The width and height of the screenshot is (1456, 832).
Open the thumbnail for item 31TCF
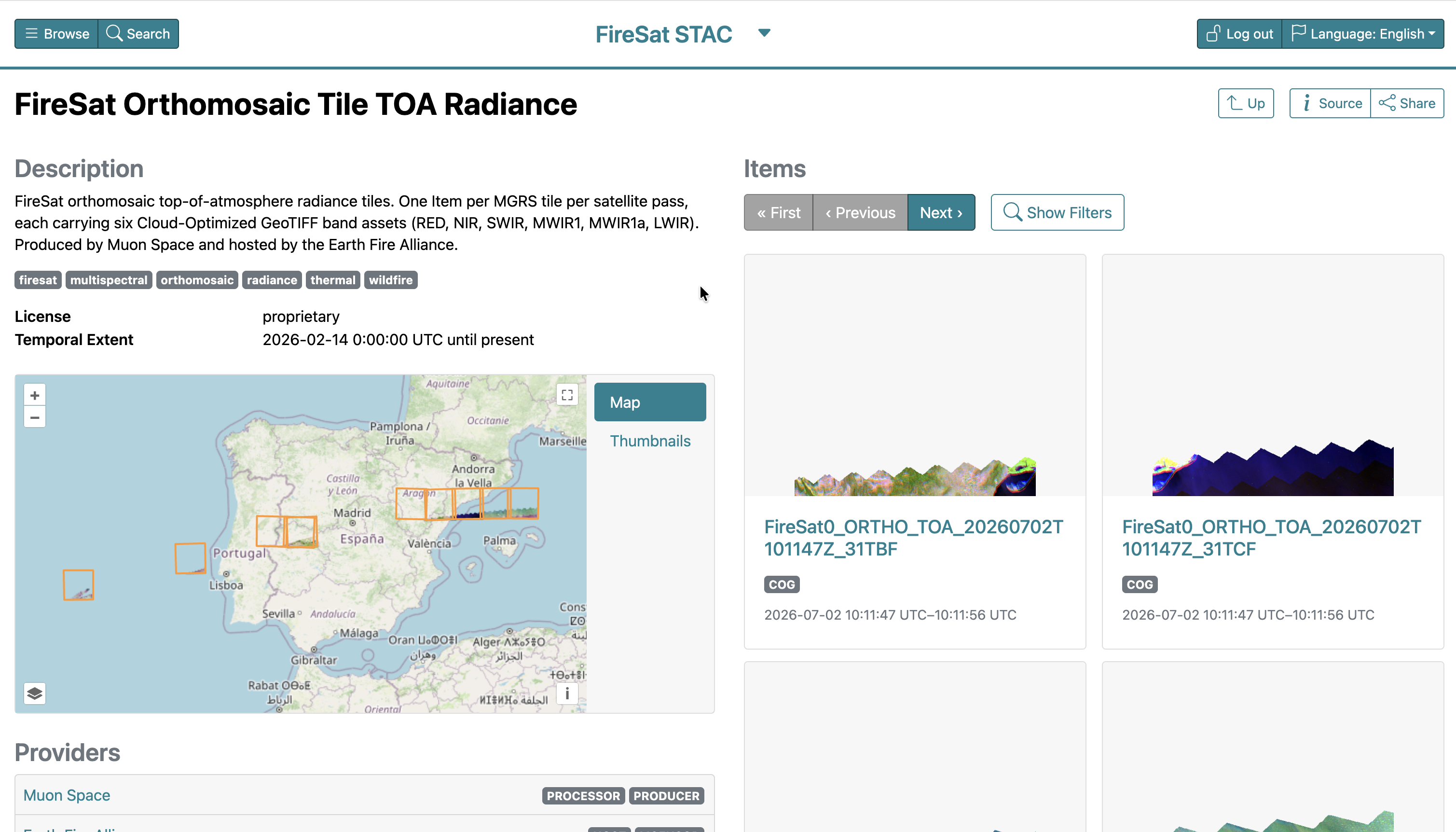1273,375
